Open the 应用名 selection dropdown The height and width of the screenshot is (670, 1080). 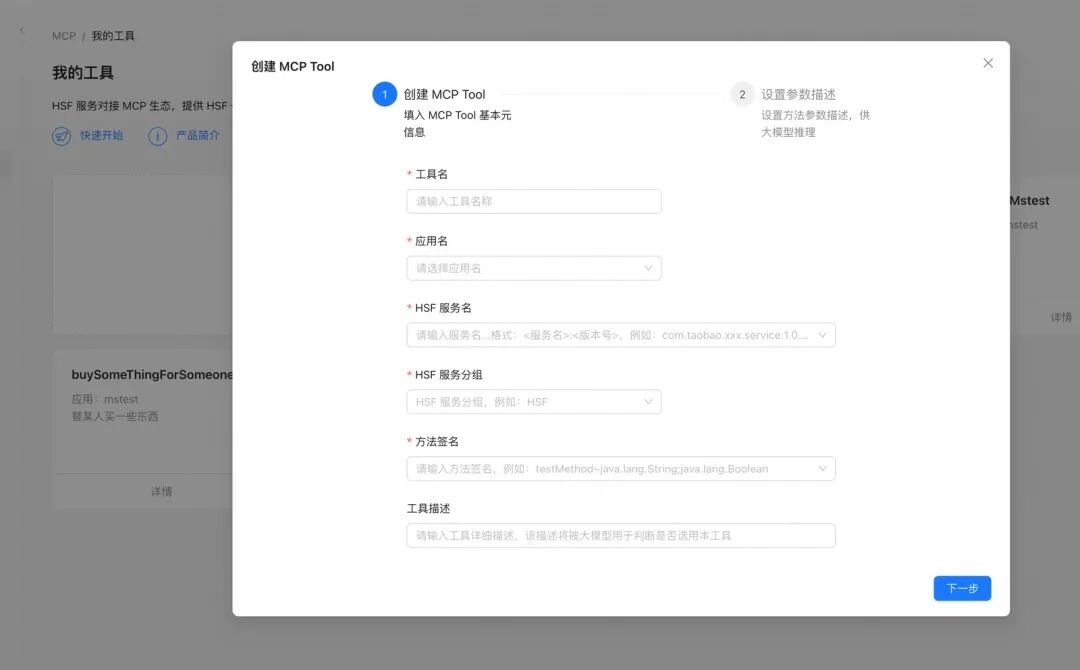pos(533,267)
